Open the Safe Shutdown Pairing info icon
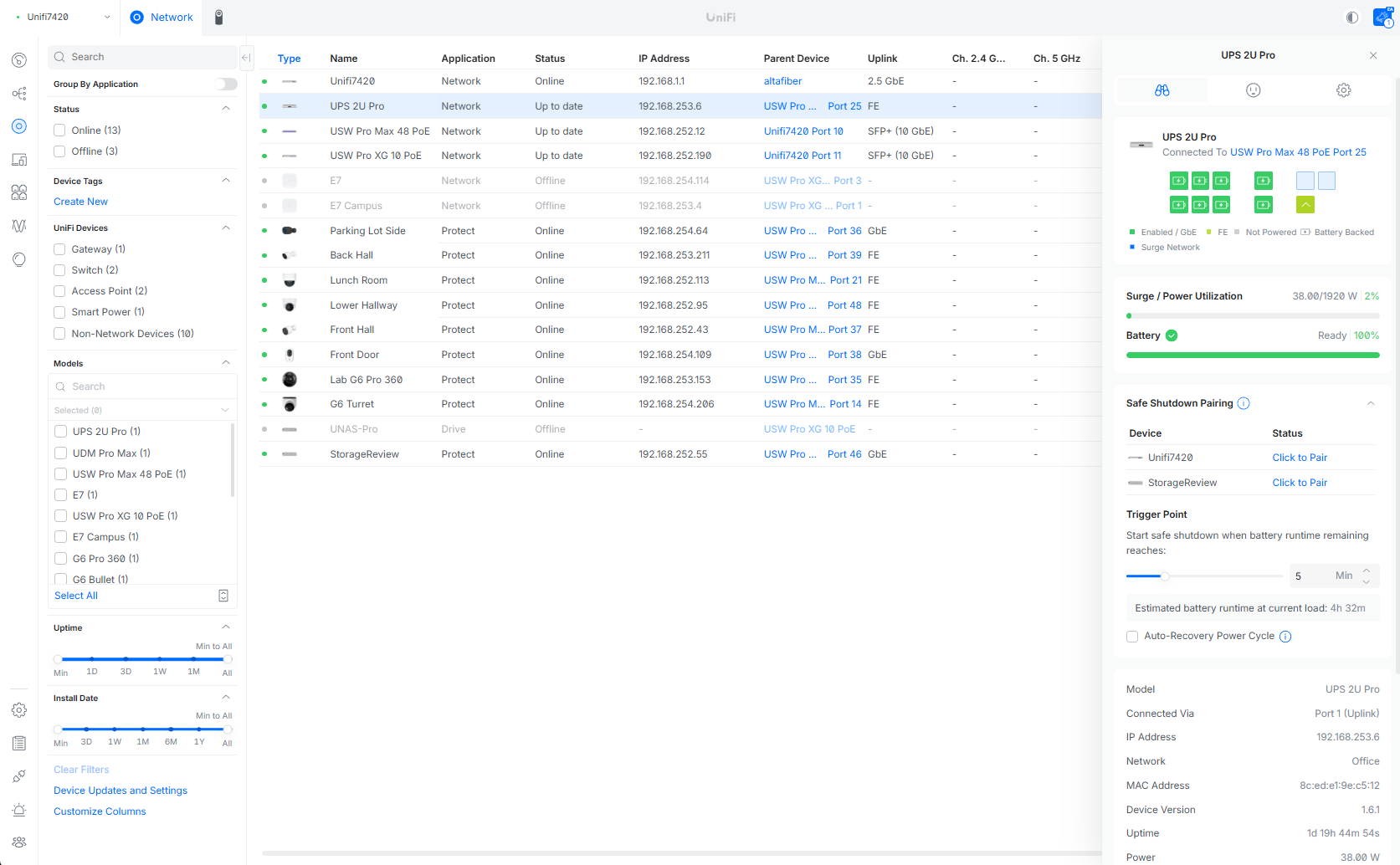The image size is (1400, 865). (1244, 403)
